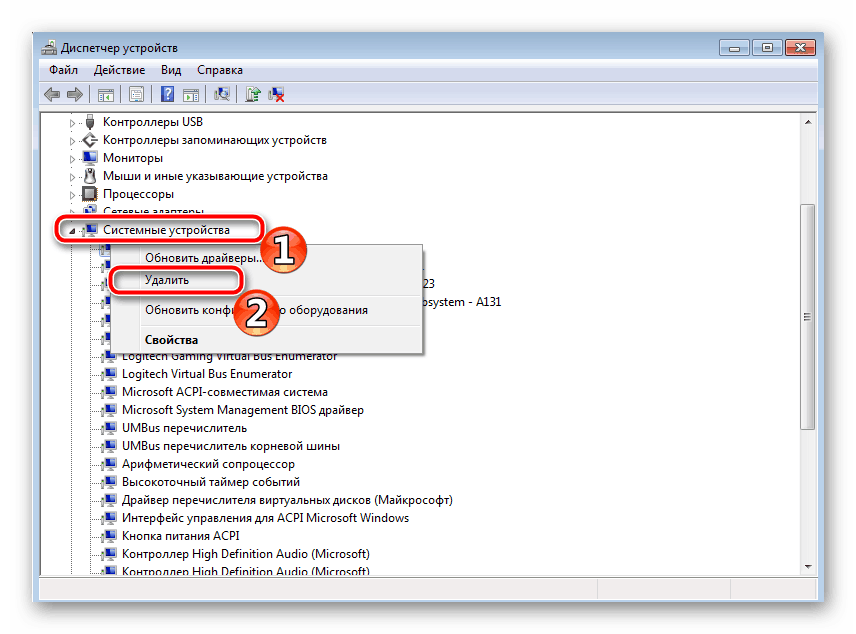Open the Действие menu

[x=119, y=70]
